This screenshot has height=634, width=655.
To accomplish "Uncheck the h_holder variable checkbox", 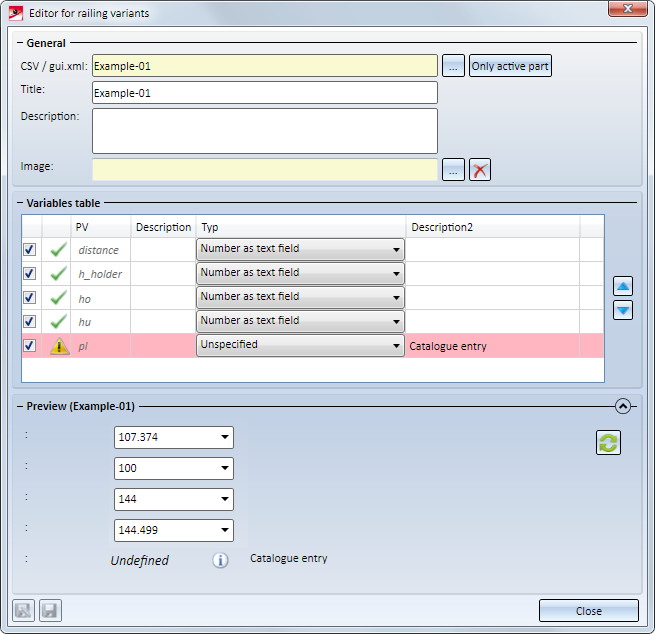I will 30,274.
